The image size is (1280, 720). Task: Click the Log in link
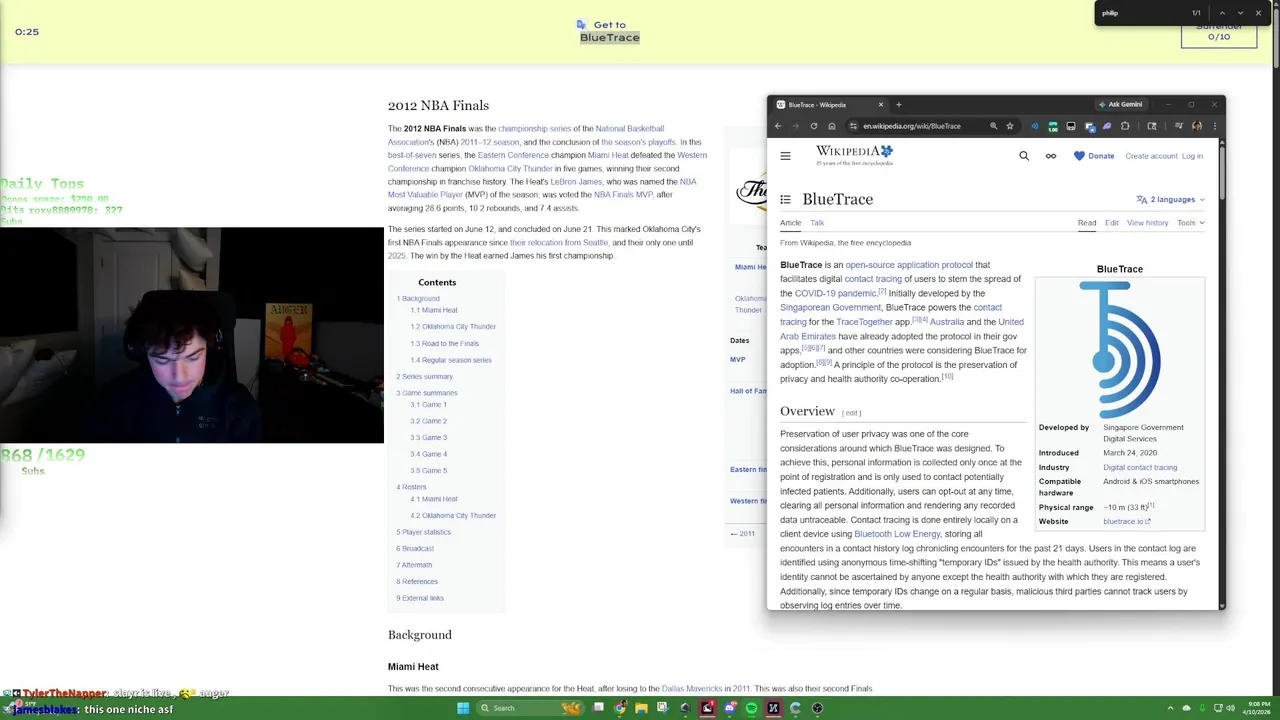1192,156
